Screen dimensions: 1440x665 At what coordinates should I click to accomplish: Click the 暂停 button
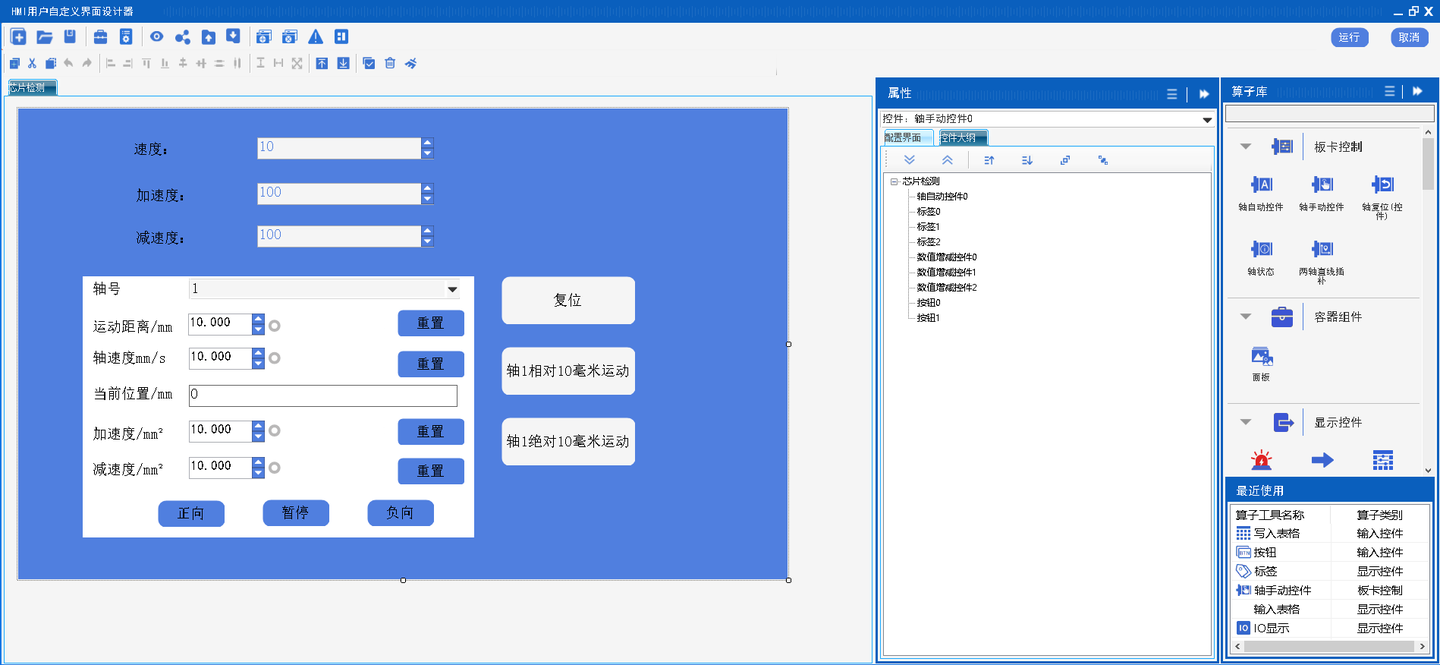295,513
